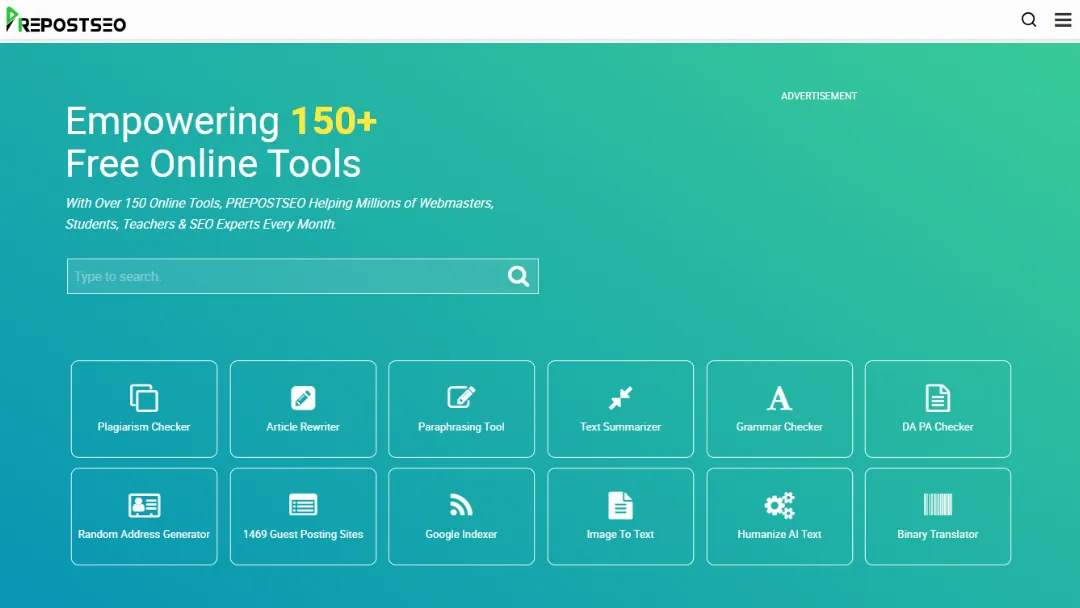The height and width of the screenshot is (608, 1080).
Task: Select the Image To Text converter icon
Action: coord(620,505)
